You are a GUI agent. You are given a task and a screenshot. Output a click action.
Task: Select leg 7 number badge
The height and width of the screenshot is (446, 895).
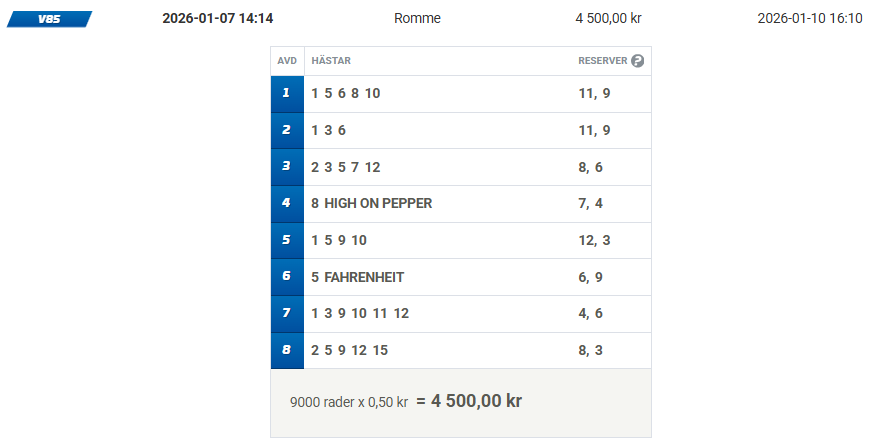tap(287, 314)
